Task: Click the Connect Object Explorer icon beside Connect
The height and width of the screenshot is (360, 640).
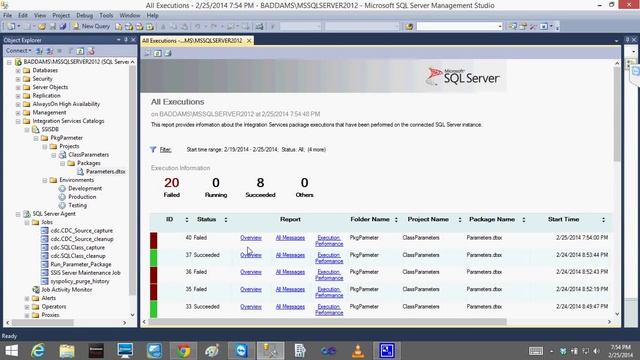Action: 40,51
